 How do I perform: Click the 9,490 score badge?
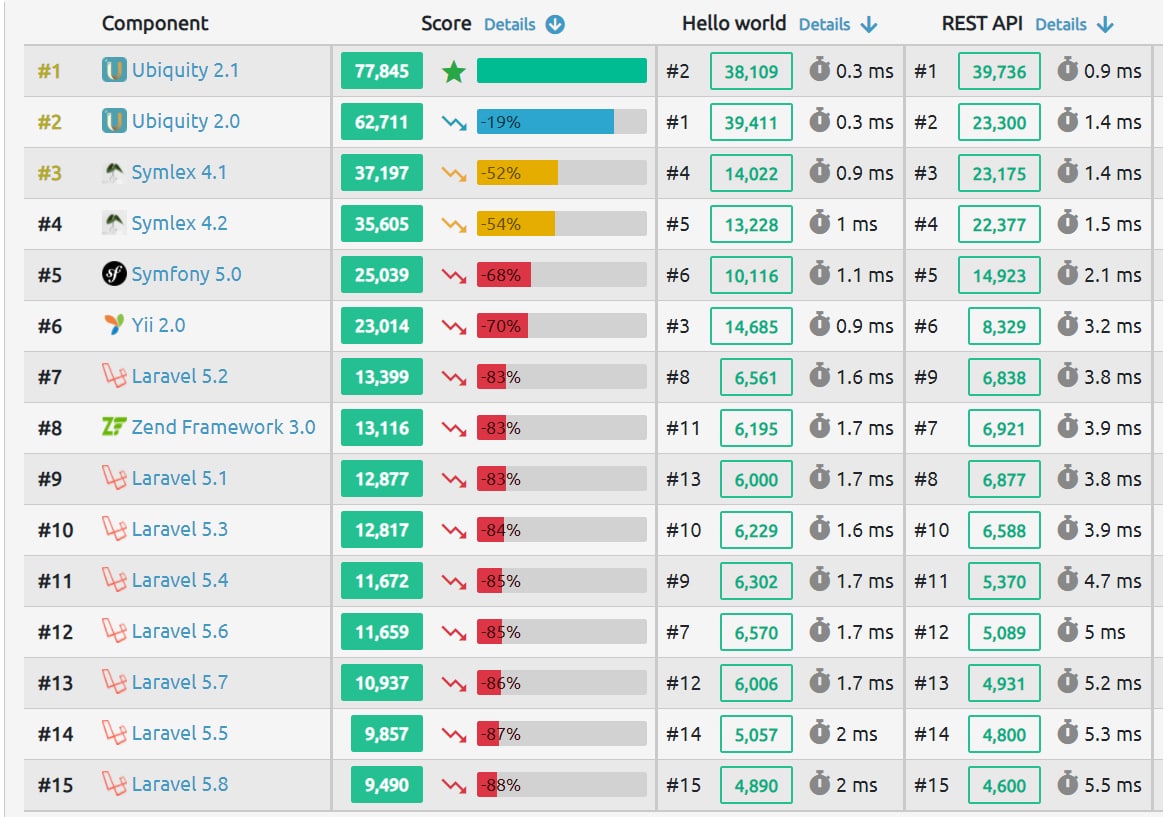point(386,784)
